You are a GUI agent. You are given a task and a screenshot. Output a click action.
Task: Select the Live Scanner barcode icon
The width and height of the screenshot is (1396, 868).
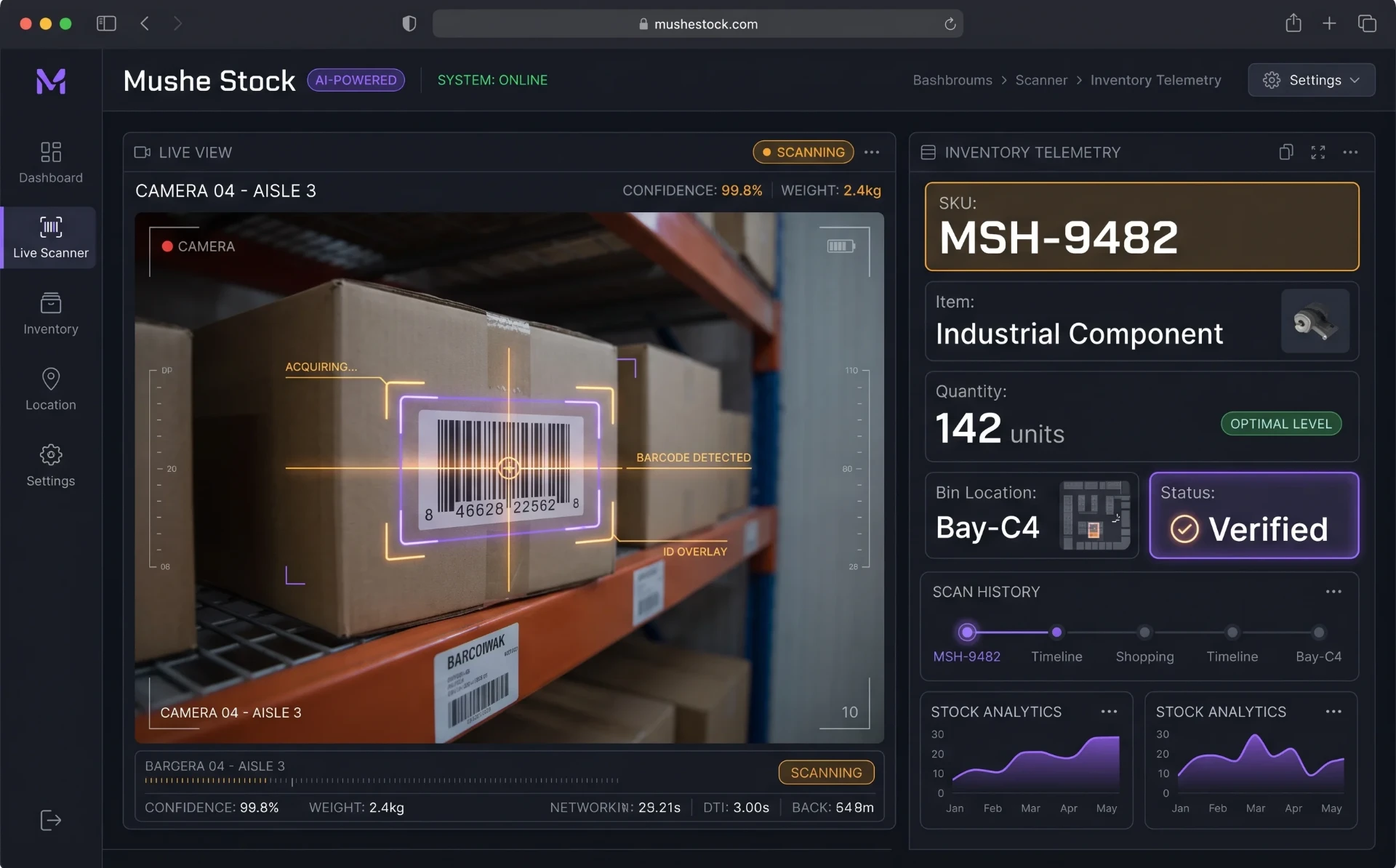(x=51, y=227)
